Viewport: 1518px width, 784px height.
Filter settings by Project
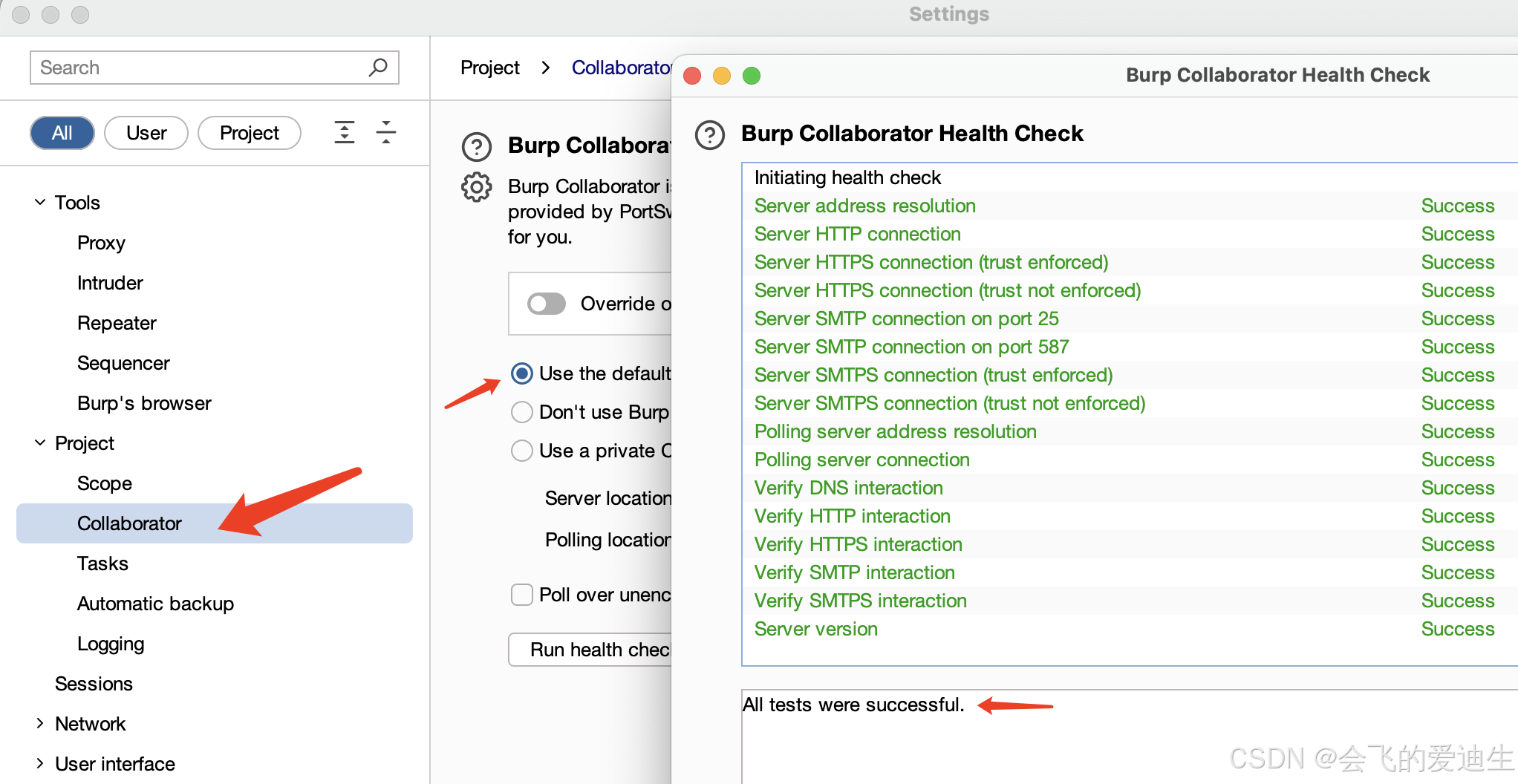(250, 133)
